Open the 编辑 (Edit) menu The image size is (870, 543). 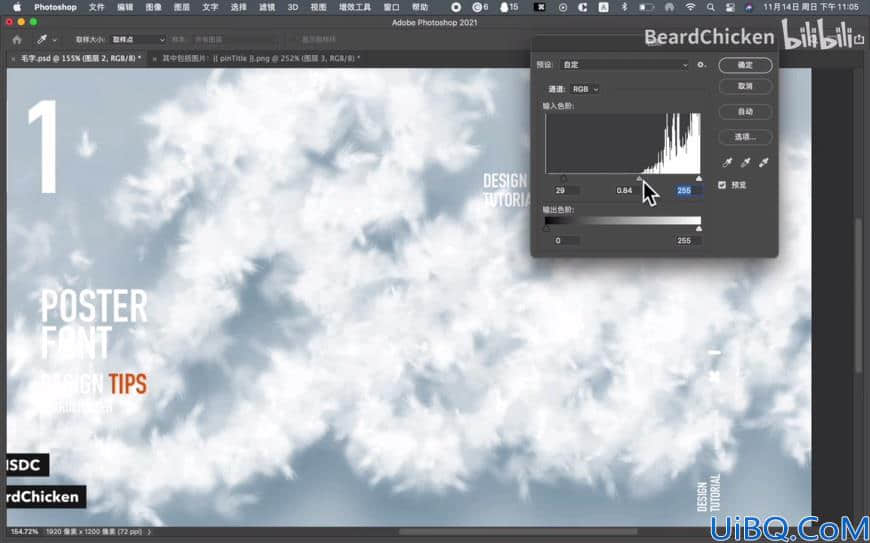[125, 7]
